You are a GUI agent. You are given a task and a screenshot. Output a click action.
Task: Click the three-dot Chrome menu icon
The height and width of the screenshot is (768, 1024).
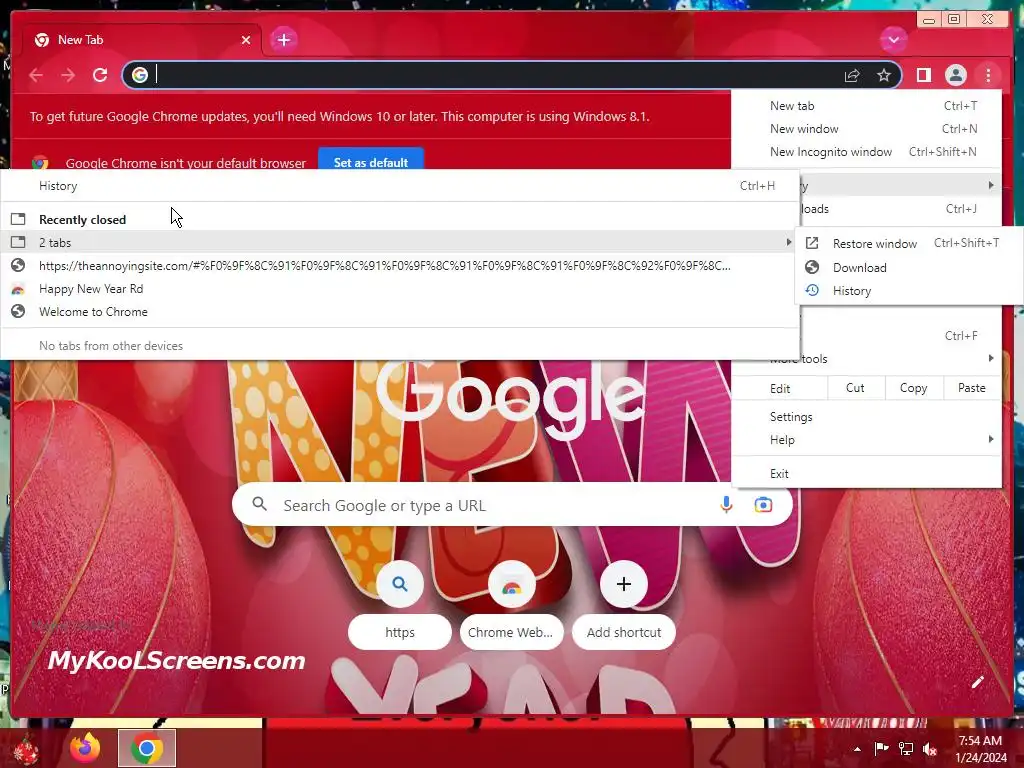tap(988, 76)
